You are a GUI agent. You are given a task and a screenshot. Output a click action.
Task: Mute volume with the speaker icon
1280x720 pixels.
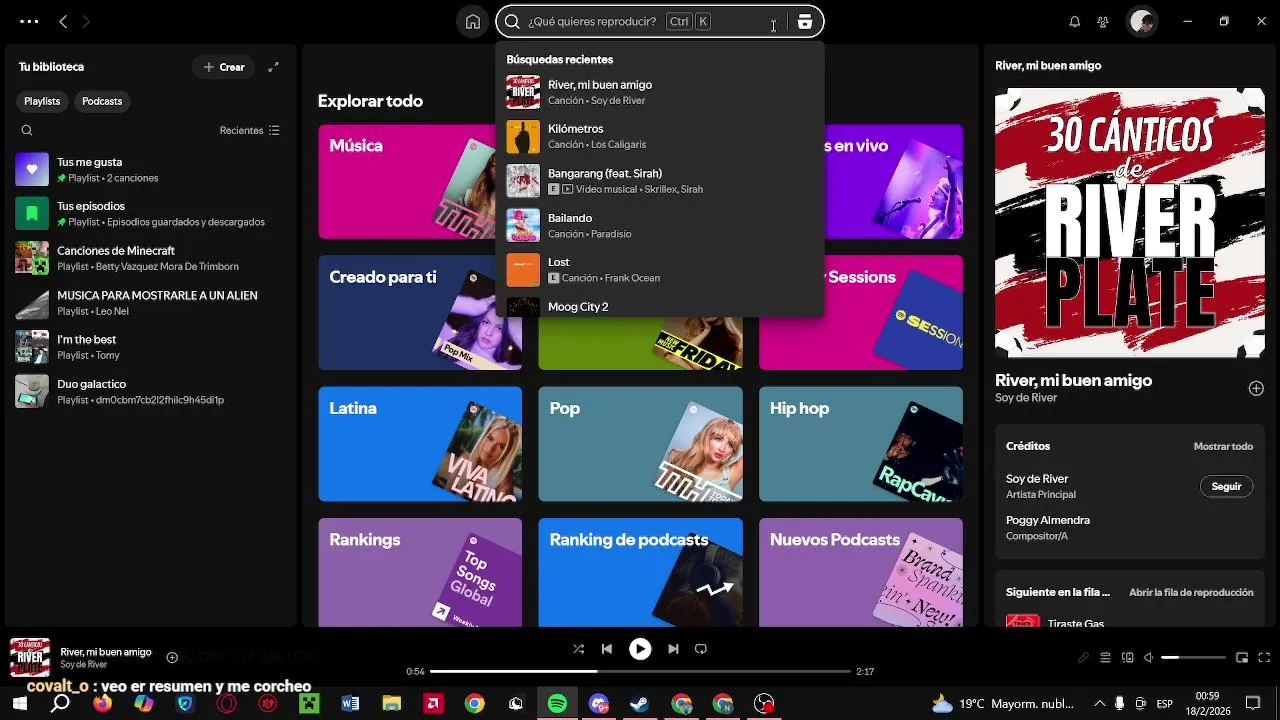point(1149,658)
